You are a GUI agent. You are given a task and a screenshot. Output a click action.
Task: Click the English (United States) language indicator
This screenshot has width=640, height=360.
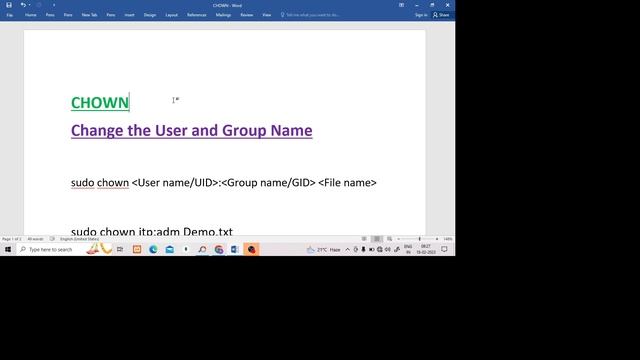pyautogui.click(x=80, y=239)
